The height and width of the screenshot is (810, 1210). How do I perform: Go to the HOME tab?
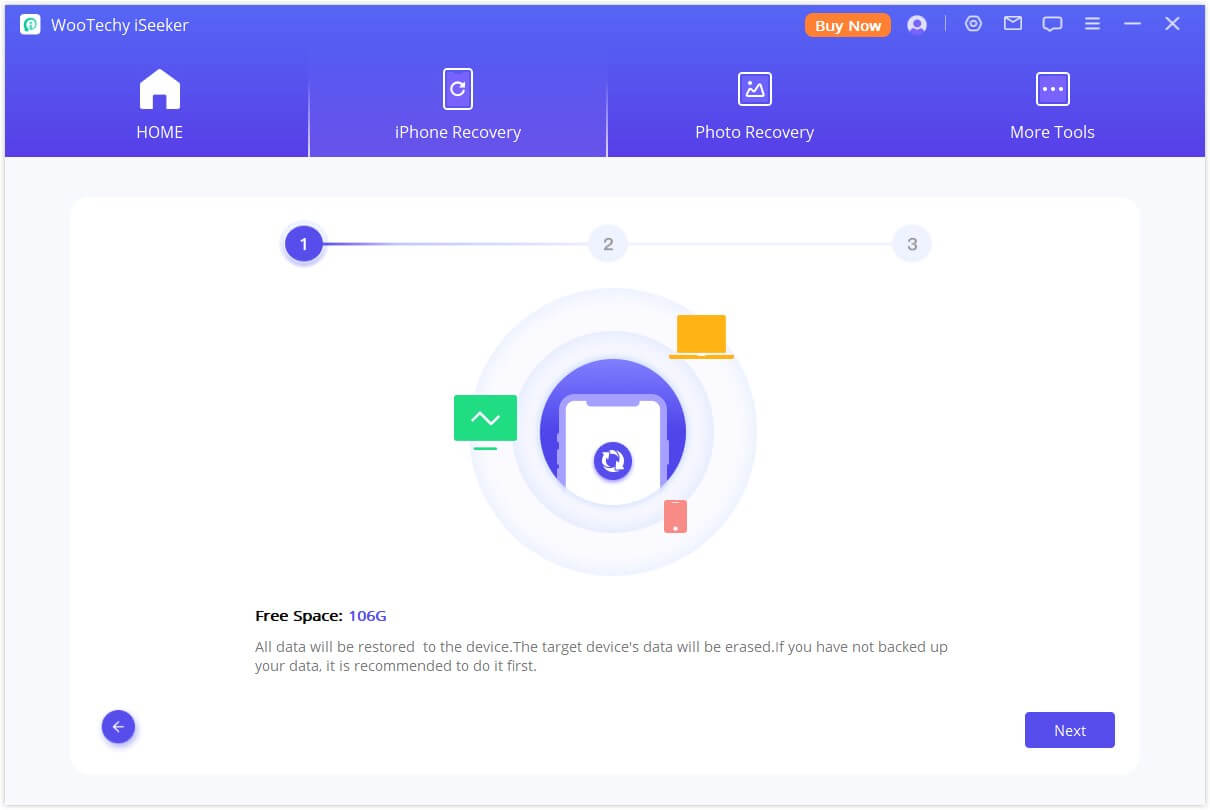coord(159,105)
